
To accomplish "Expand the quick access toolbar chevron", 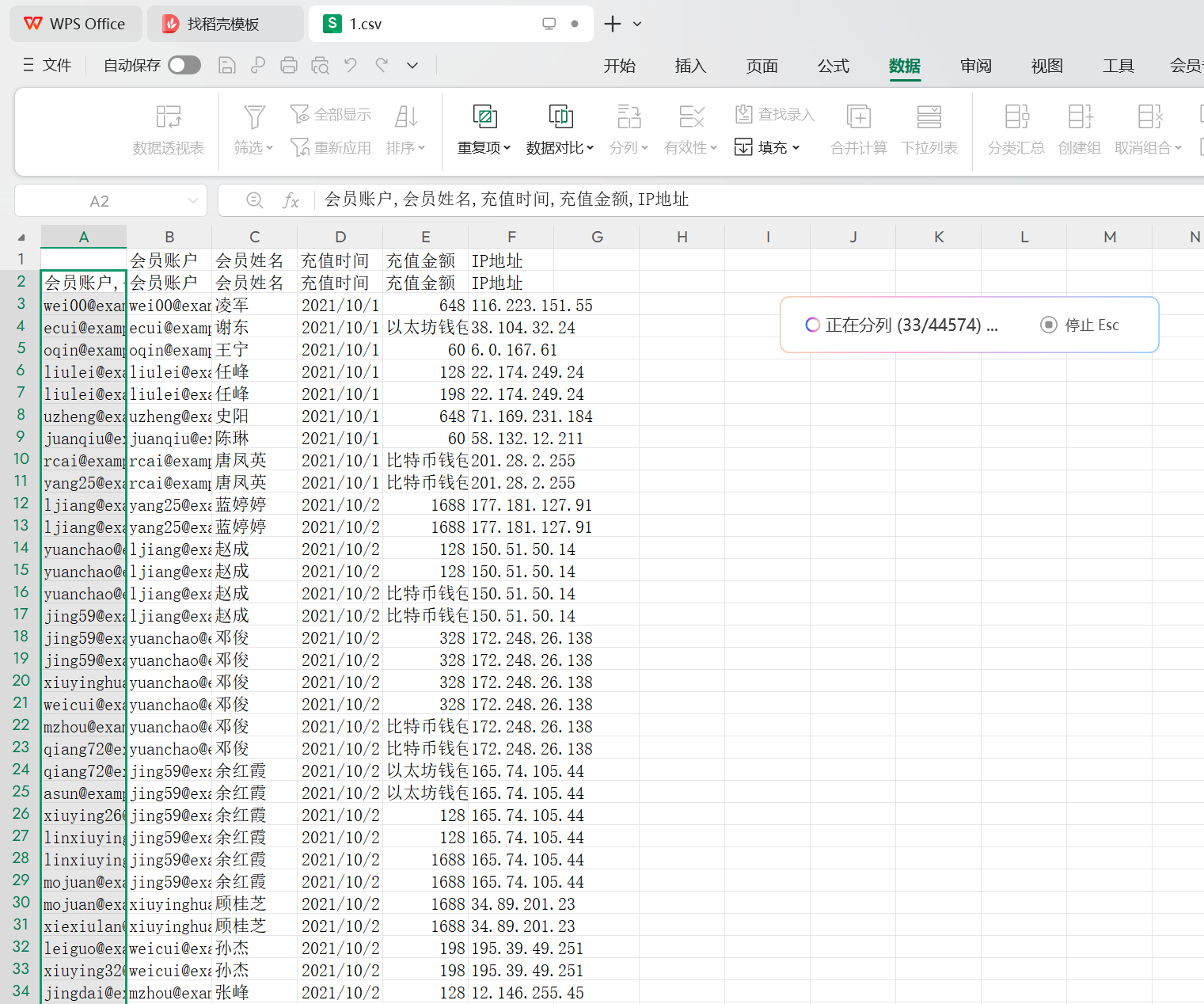I will click(x=412, y=66).
